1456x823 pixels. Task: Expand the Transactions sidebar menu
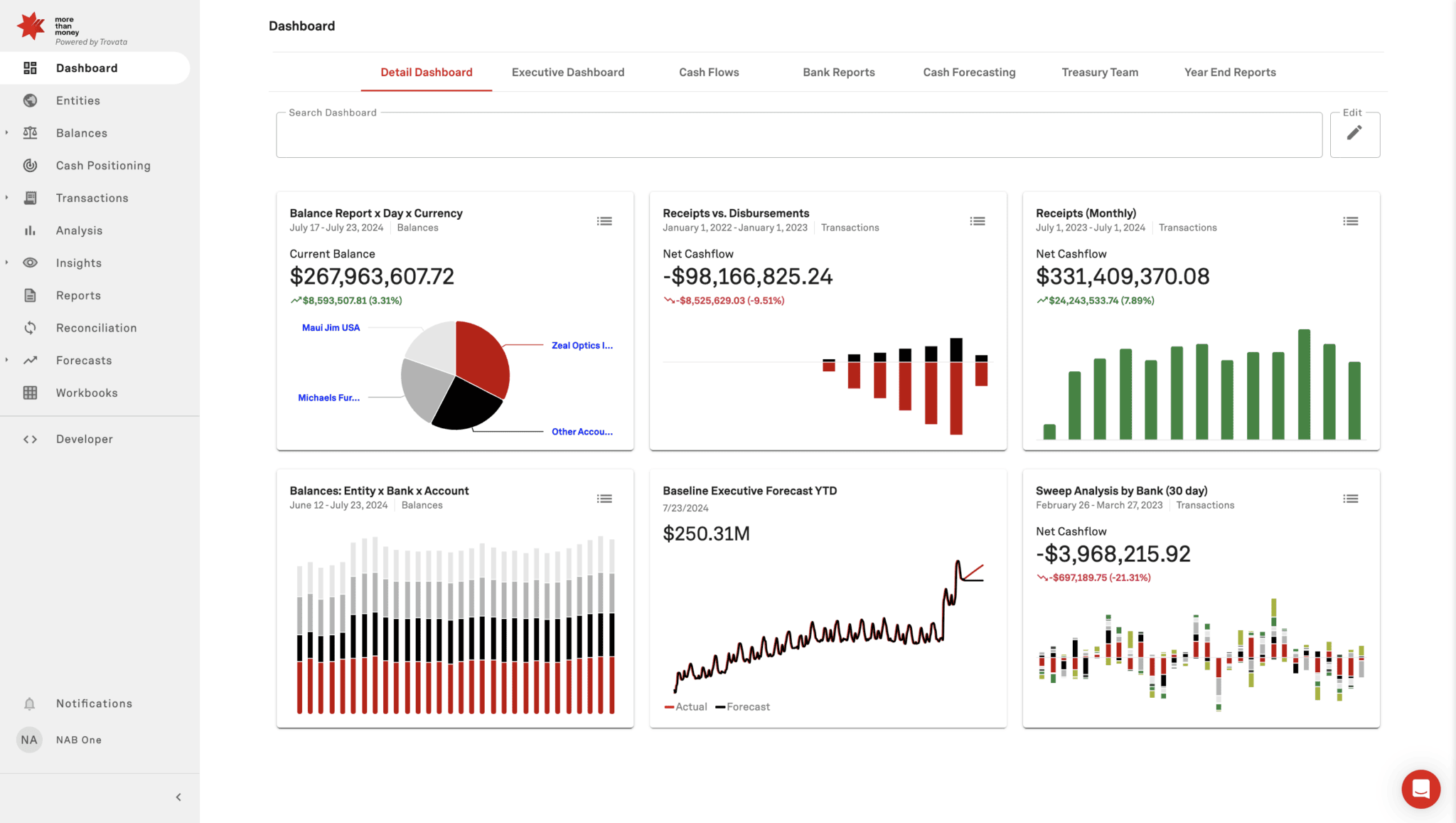(x=8, y=198)
